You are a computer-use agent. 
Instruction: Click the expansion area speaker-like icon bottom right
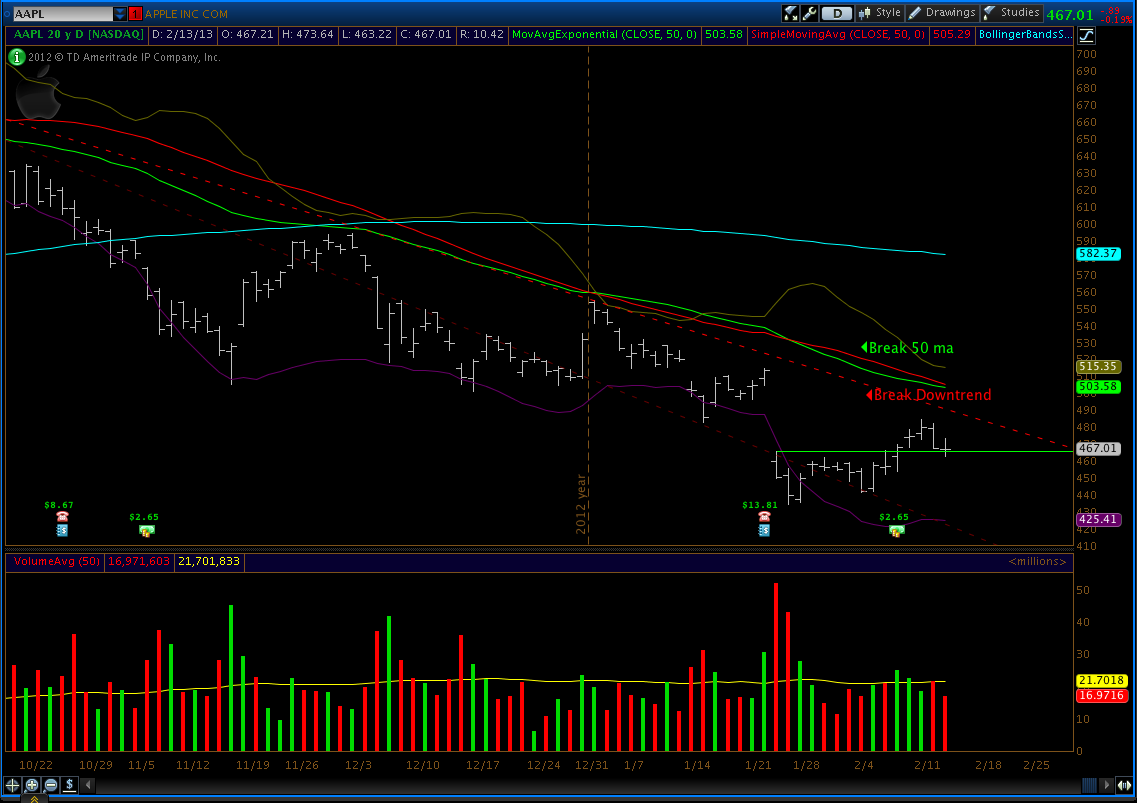pyautogui.click(x=1124, y=785)
